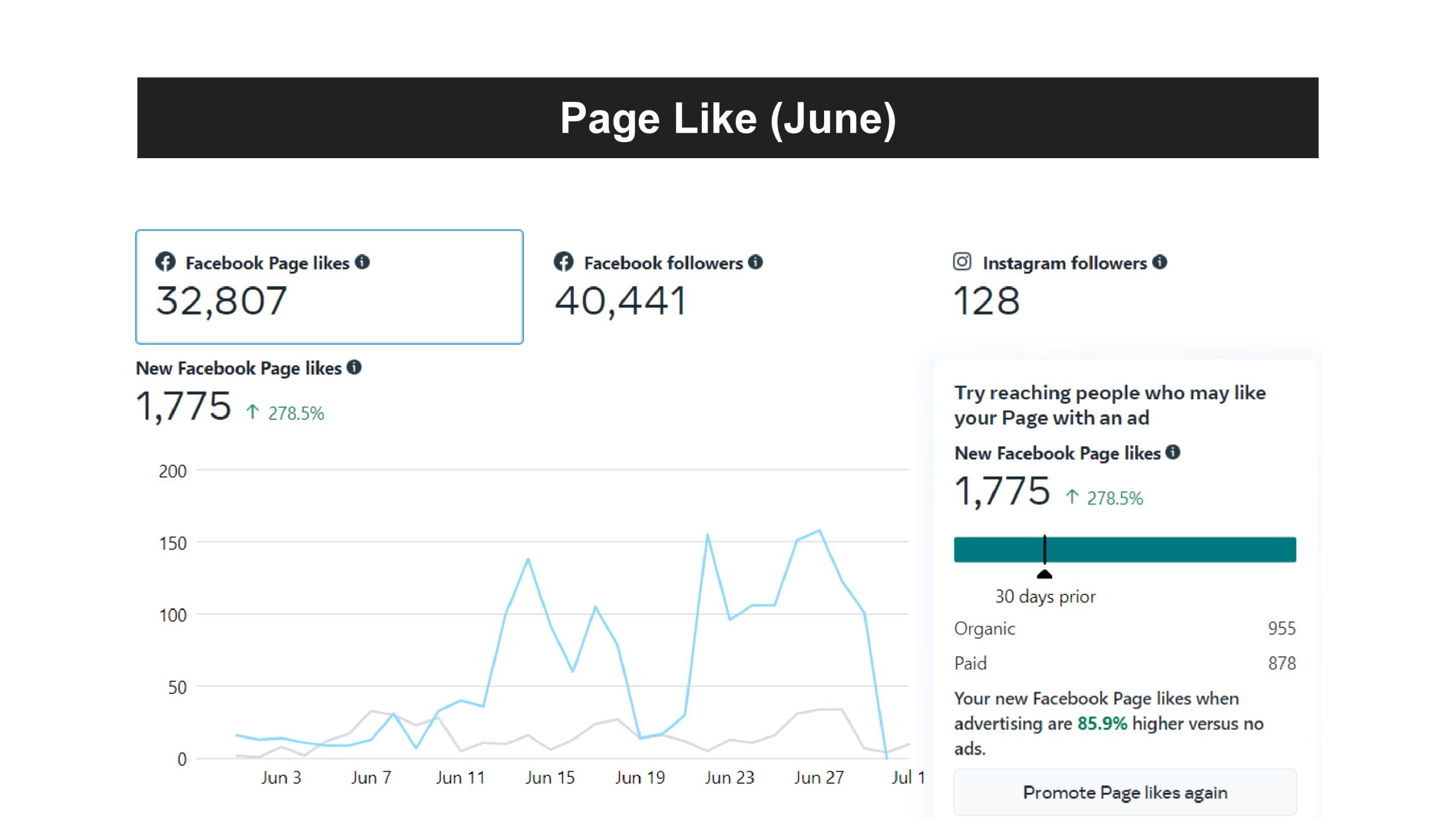1456x819 pixels.
Task: Show info tooltip for Facebook Page likes card
Action: point(362,262)
